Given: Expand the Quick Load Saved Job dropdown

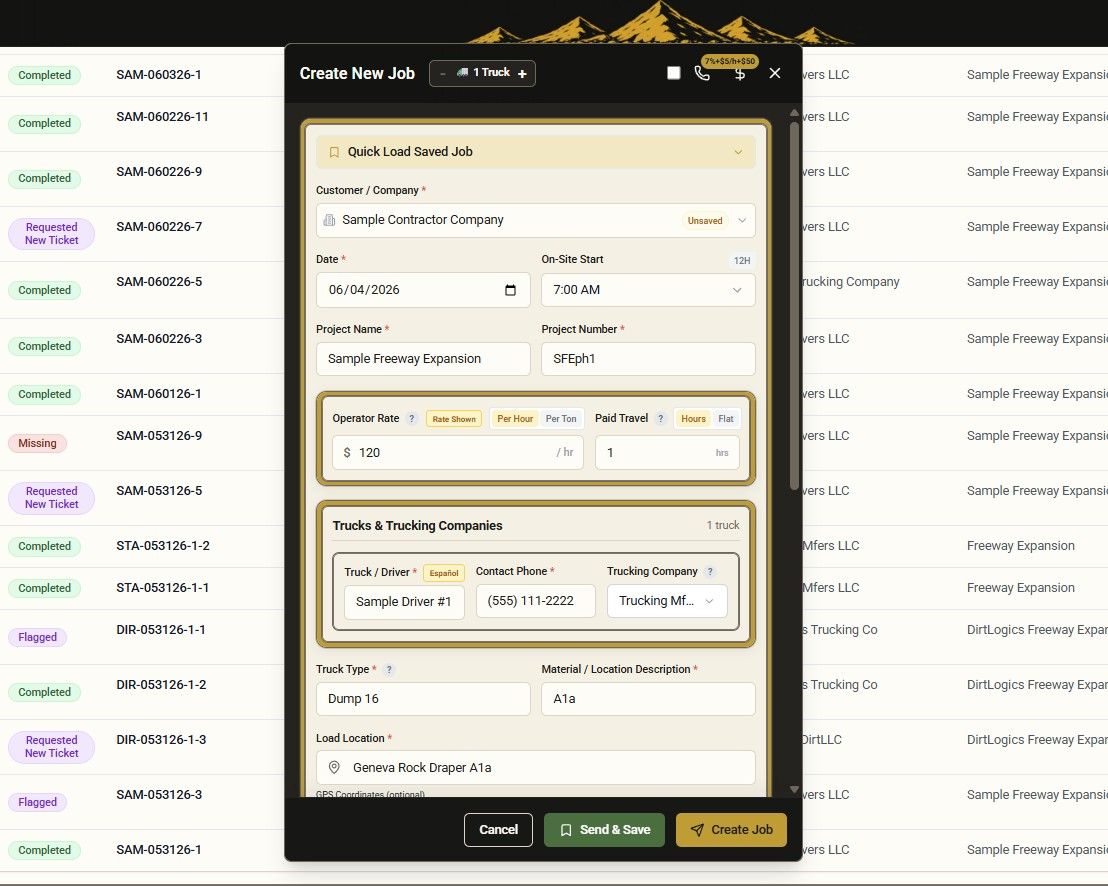Looking at the screenshot, I should coord(738,152).
